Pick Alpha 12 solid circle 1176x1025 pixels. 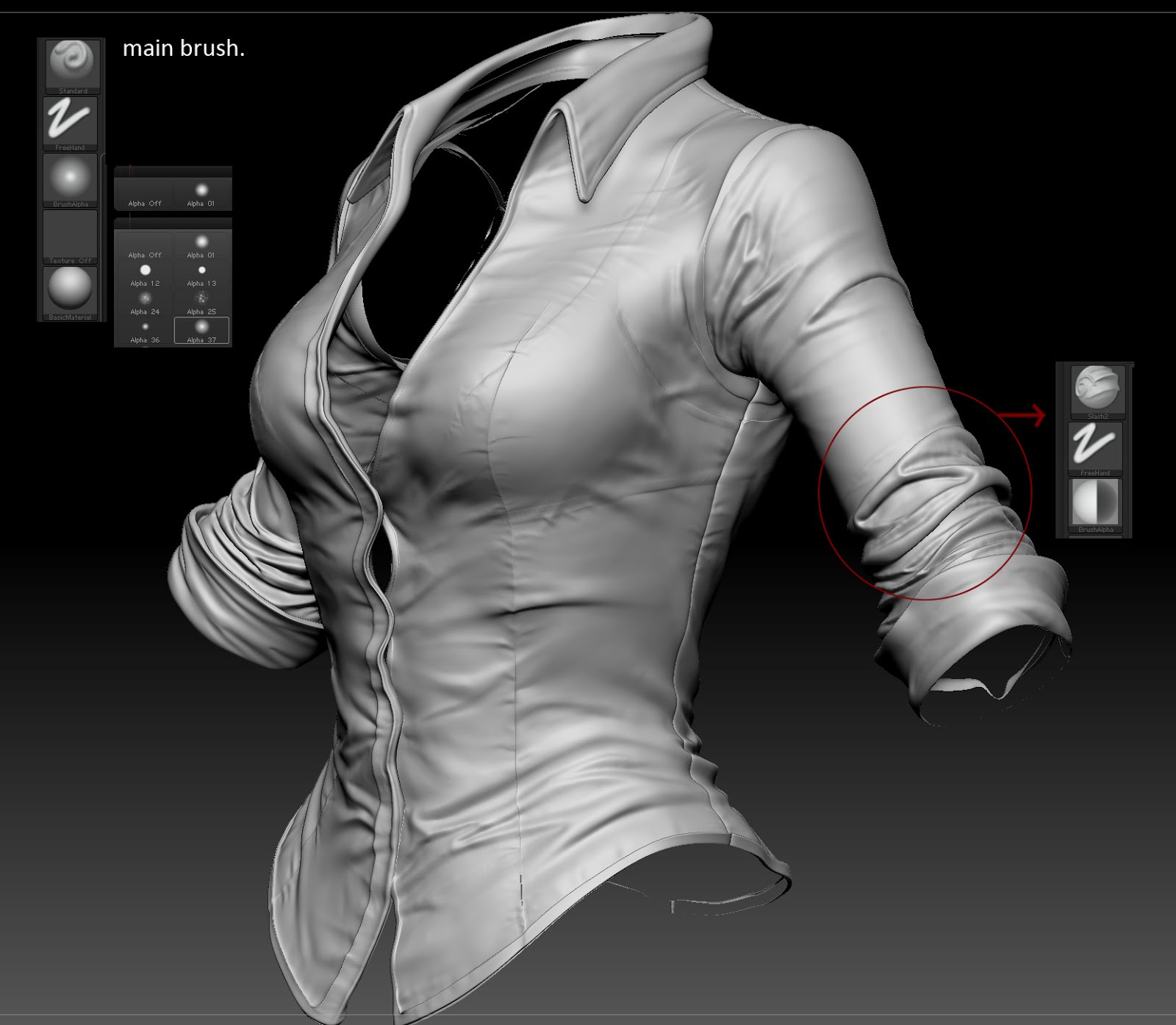coord(145,275)
